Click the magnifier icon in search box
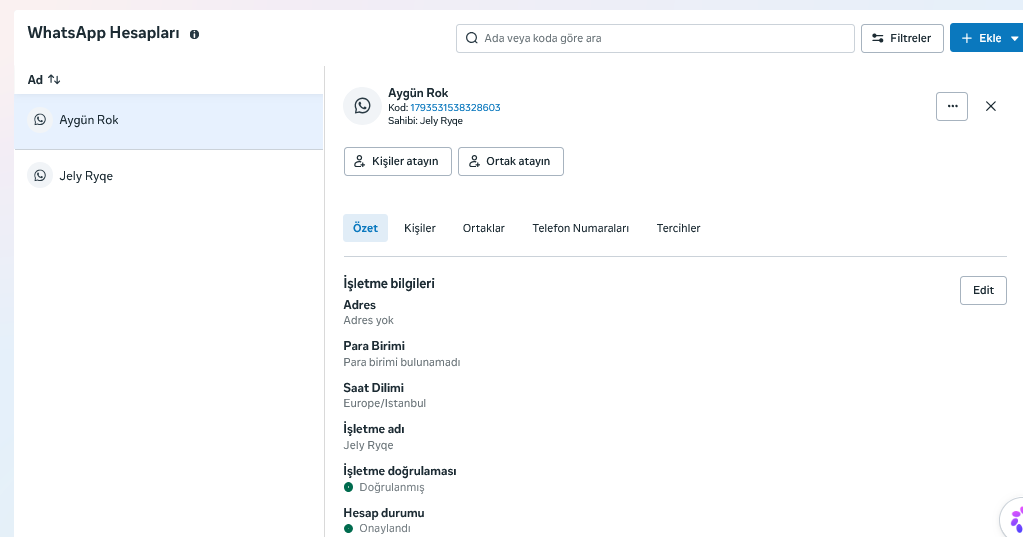 pos(472,39)
